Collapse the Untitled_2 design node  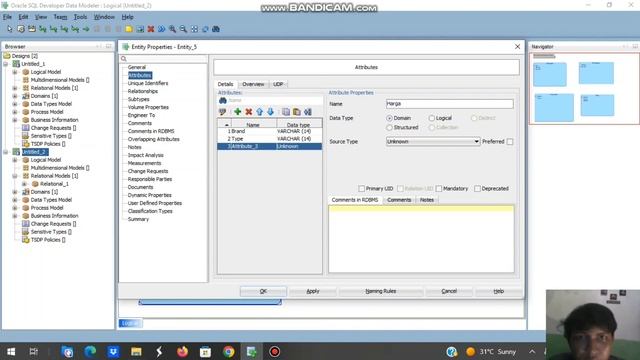[x=6, y=152]
